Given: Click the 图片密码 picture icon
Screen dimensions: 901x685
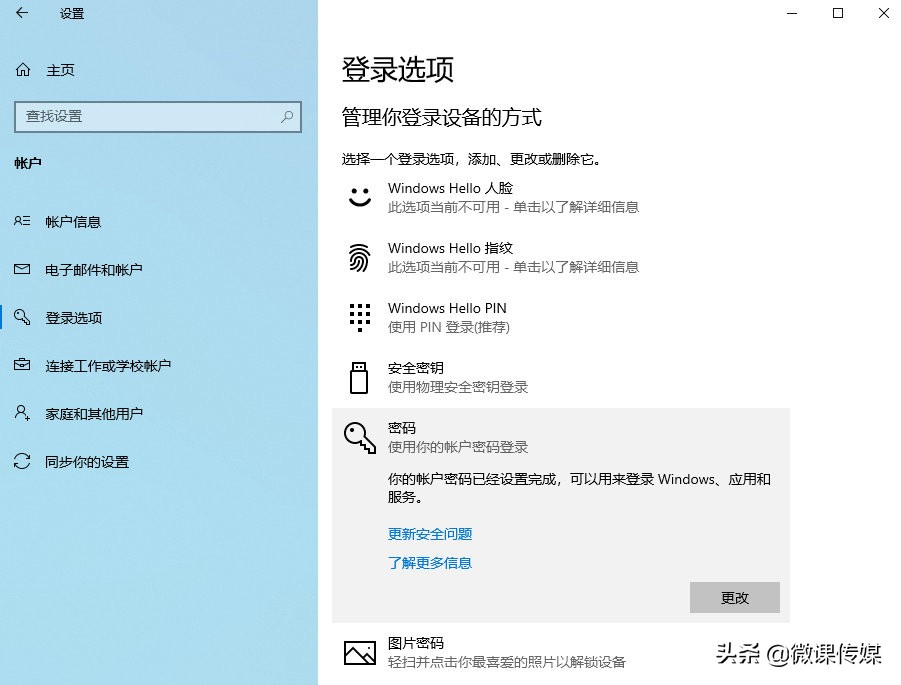Looking at the screenshot, I should pos(359,653).
